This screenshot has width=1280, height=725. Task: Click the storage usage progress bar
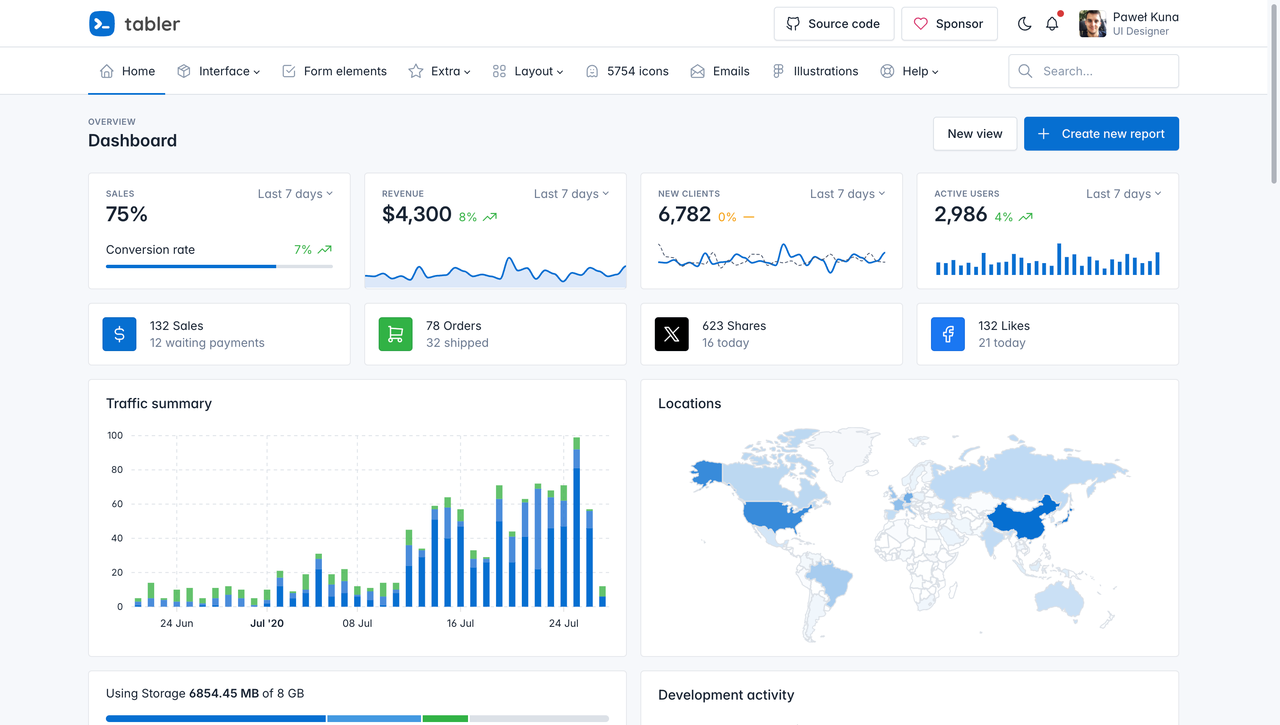357,718
